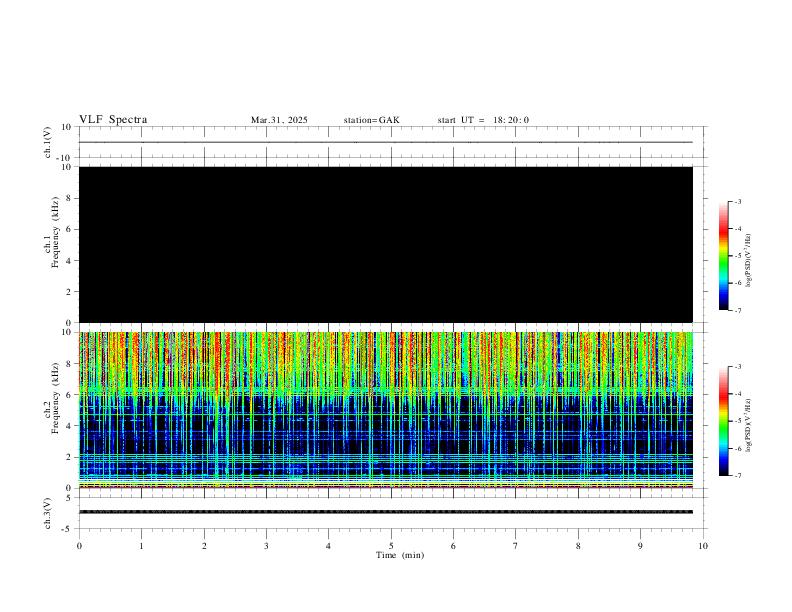The image size is (792, 612).
Task: Click the '-7' value on ch.2 colorbar
Action: click(x=737, y=475)
